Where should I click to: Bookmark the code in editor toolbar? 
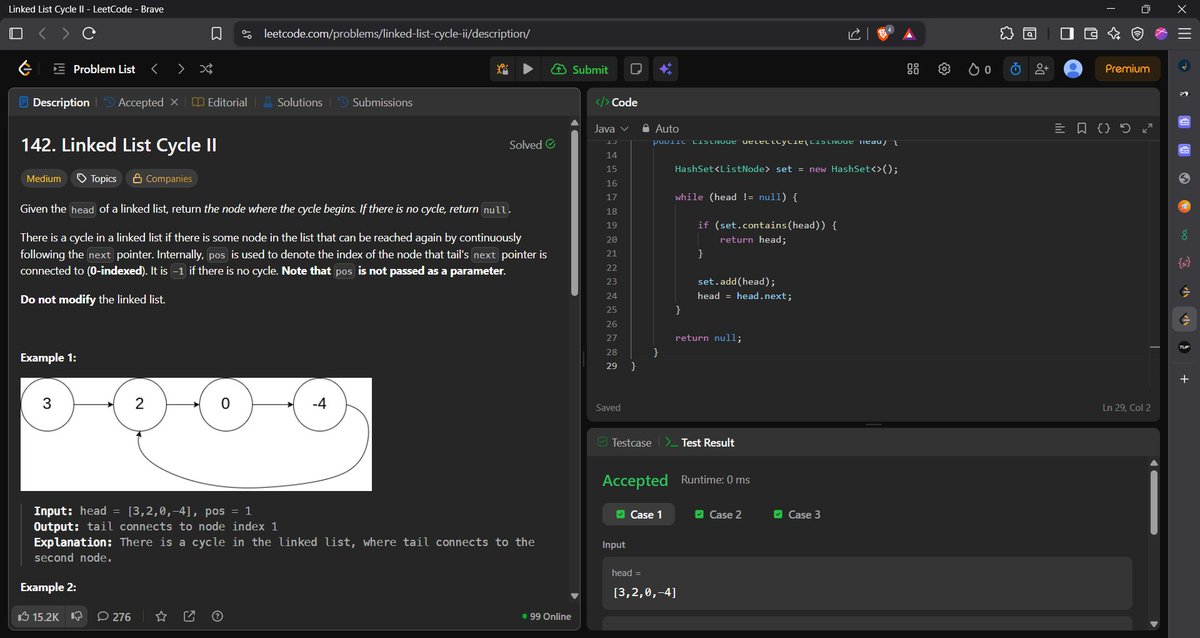coord(1082,128)
